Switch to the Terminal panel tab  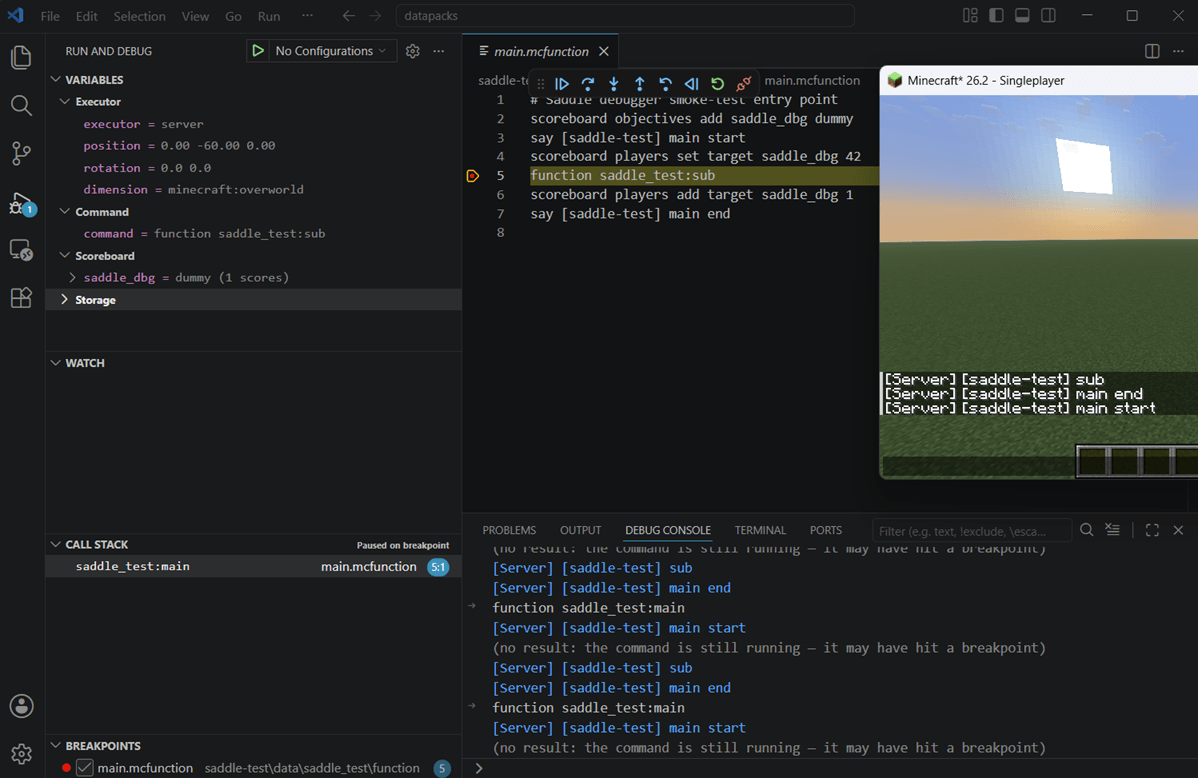click(x=759, y=530)
